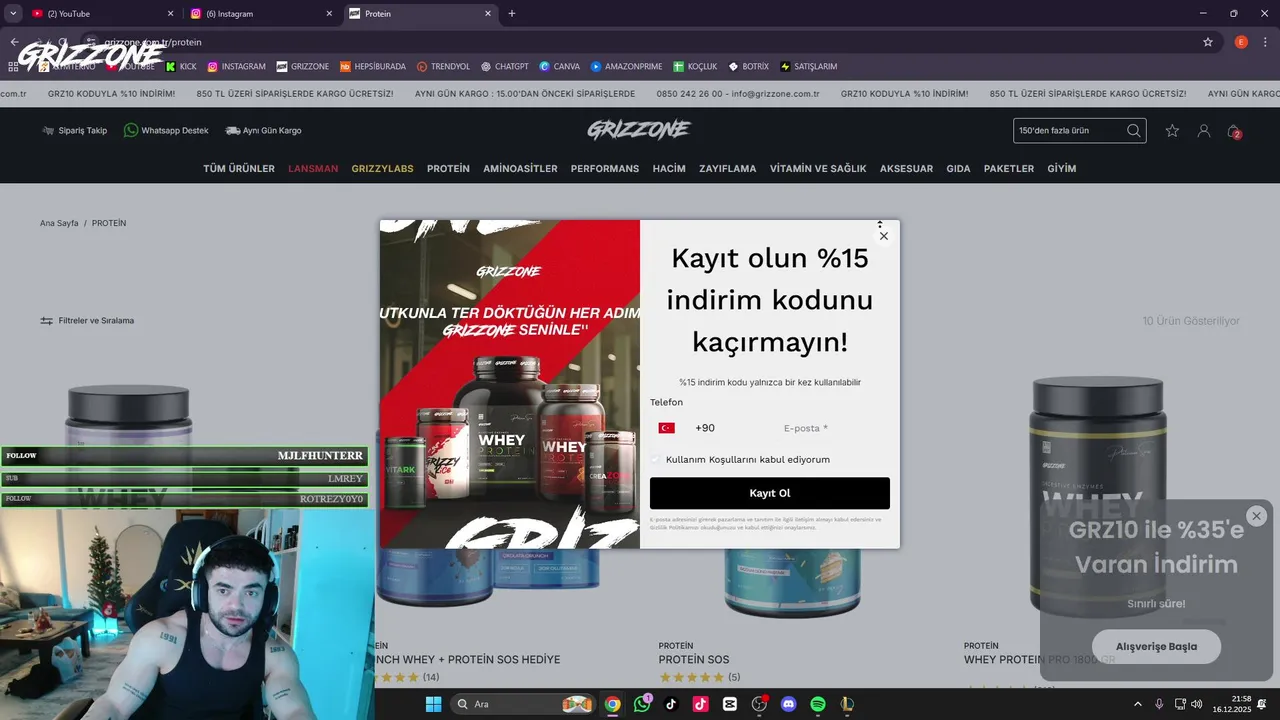Open the user account icon
This screenshot has width=1280, height=720.
[1204, 131]
